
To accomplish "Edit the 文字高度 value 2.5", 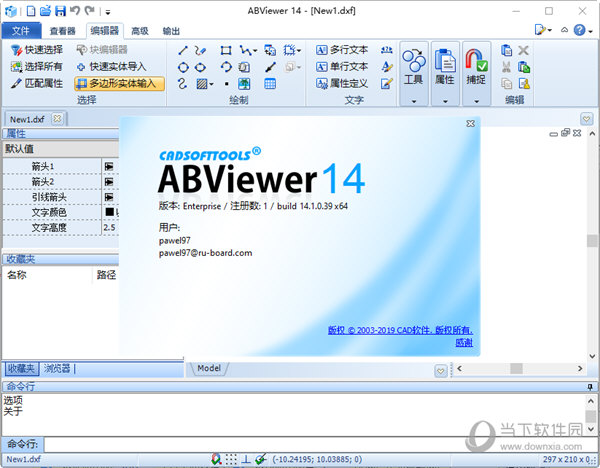I will point(111,227).
